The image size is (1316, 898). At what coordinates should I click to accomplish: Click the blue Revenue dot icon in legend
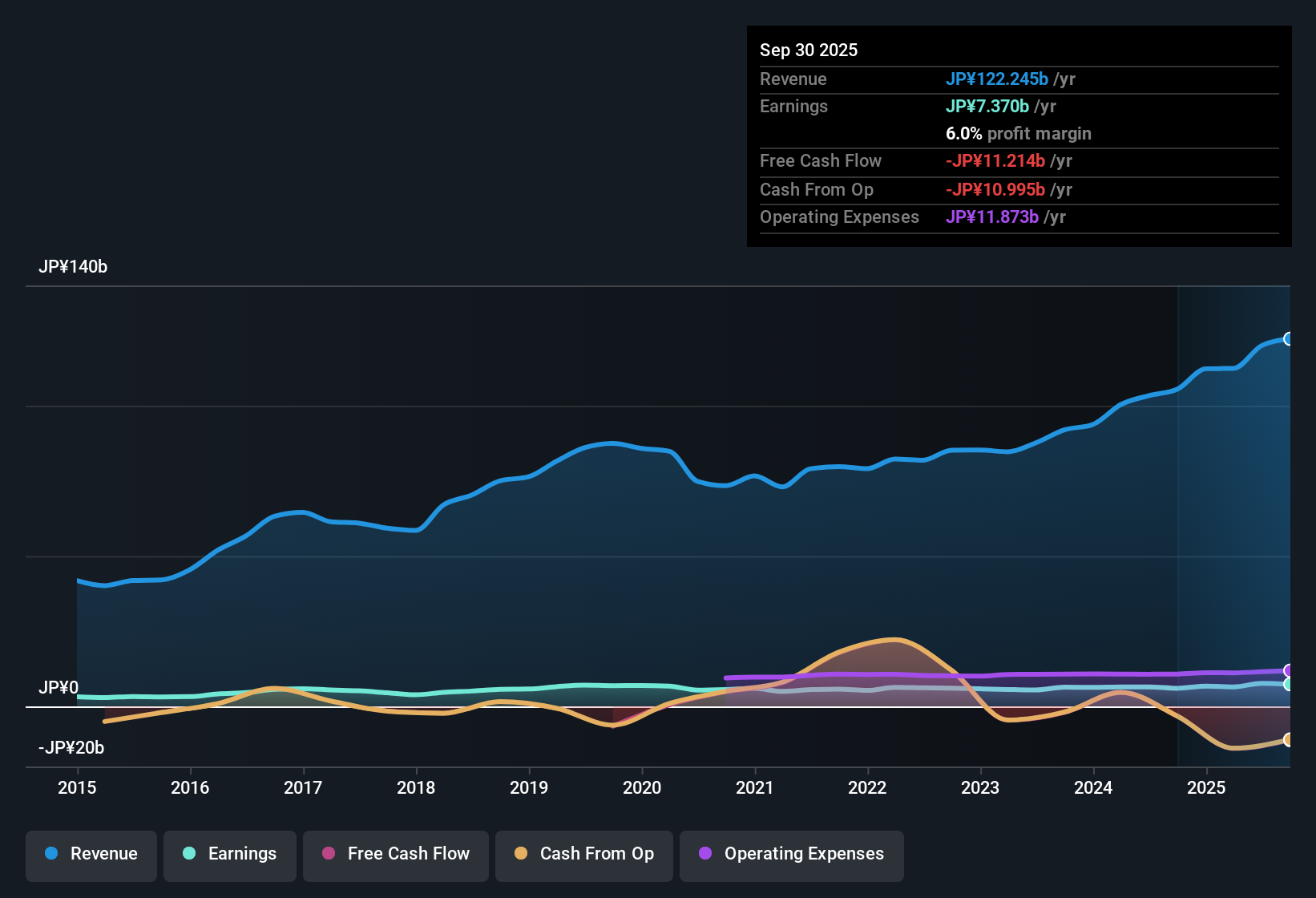tap(50, 855)
